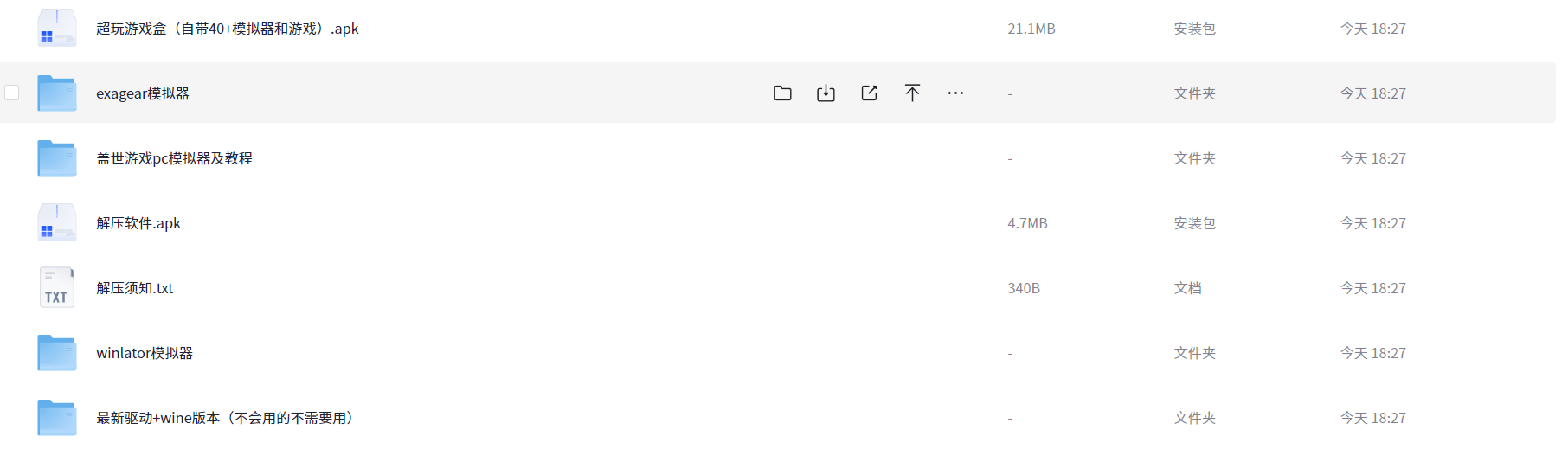Open the exagear模拟器 folder name
The width and height of the screenshot is (1568, 475).
143,93
